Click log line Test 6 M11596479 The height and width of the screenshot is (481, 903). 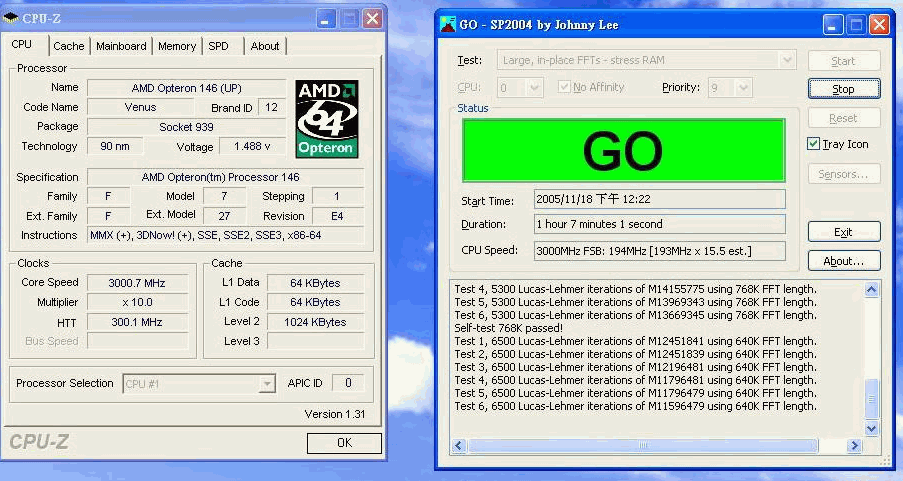(635, 406)
